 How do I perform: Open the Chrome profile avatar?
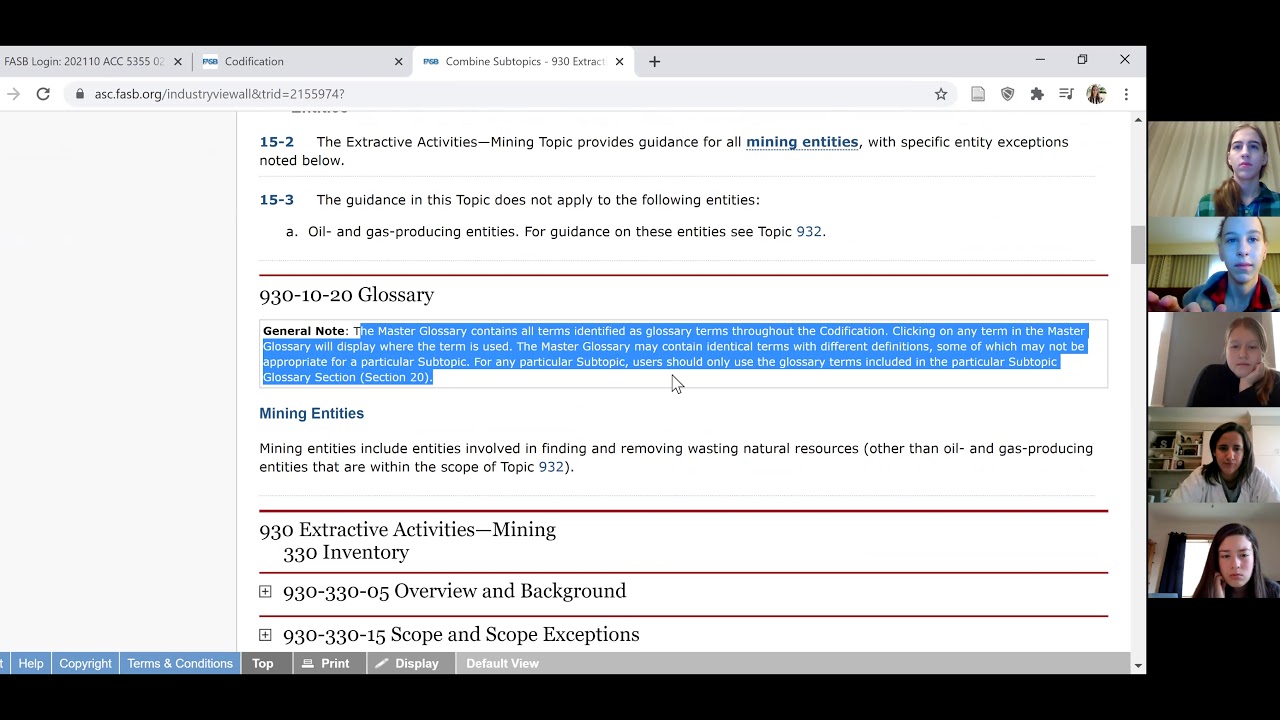(x=1096, y=94)
